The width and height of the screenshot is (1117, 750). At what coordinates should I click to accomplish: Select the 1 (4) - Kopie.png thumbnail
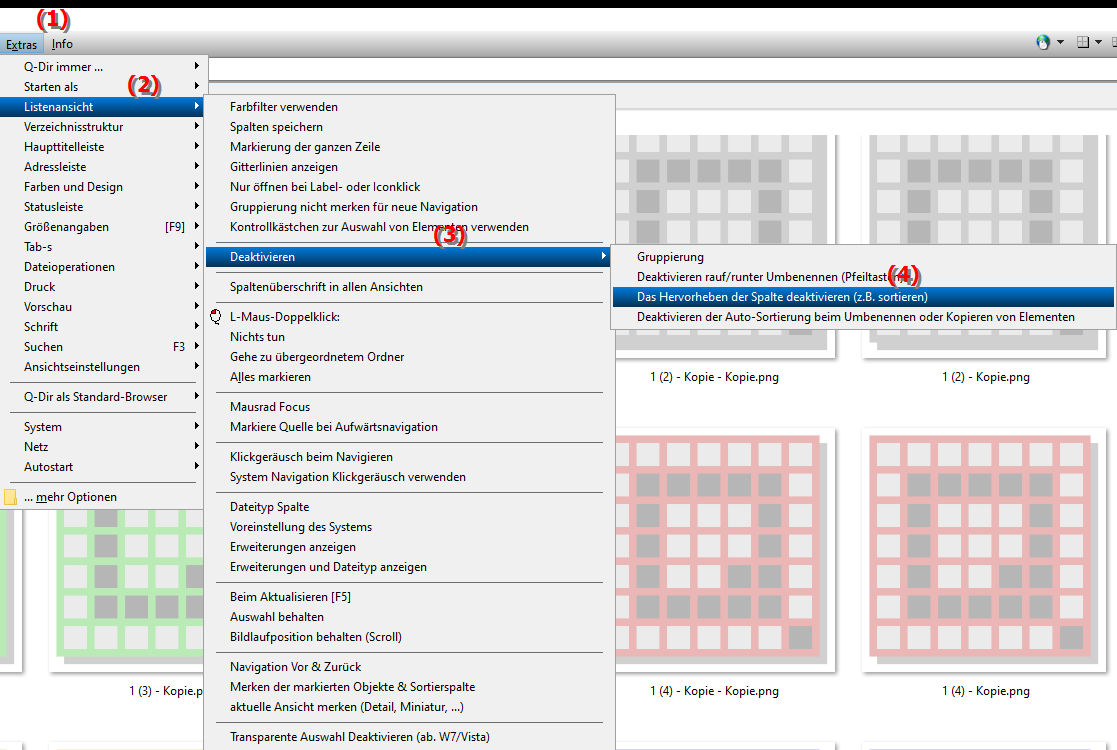[x=985, y=550]
